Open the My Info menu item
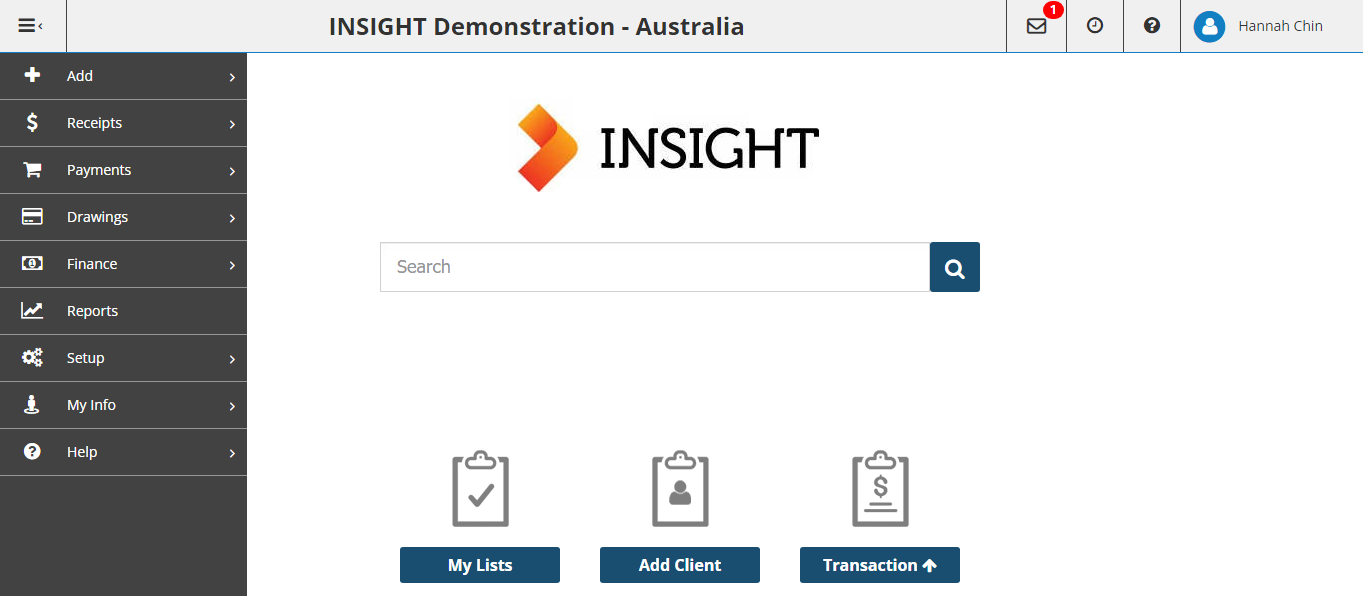The height and width of the screenshot is (596, 1363). point(123,405)
